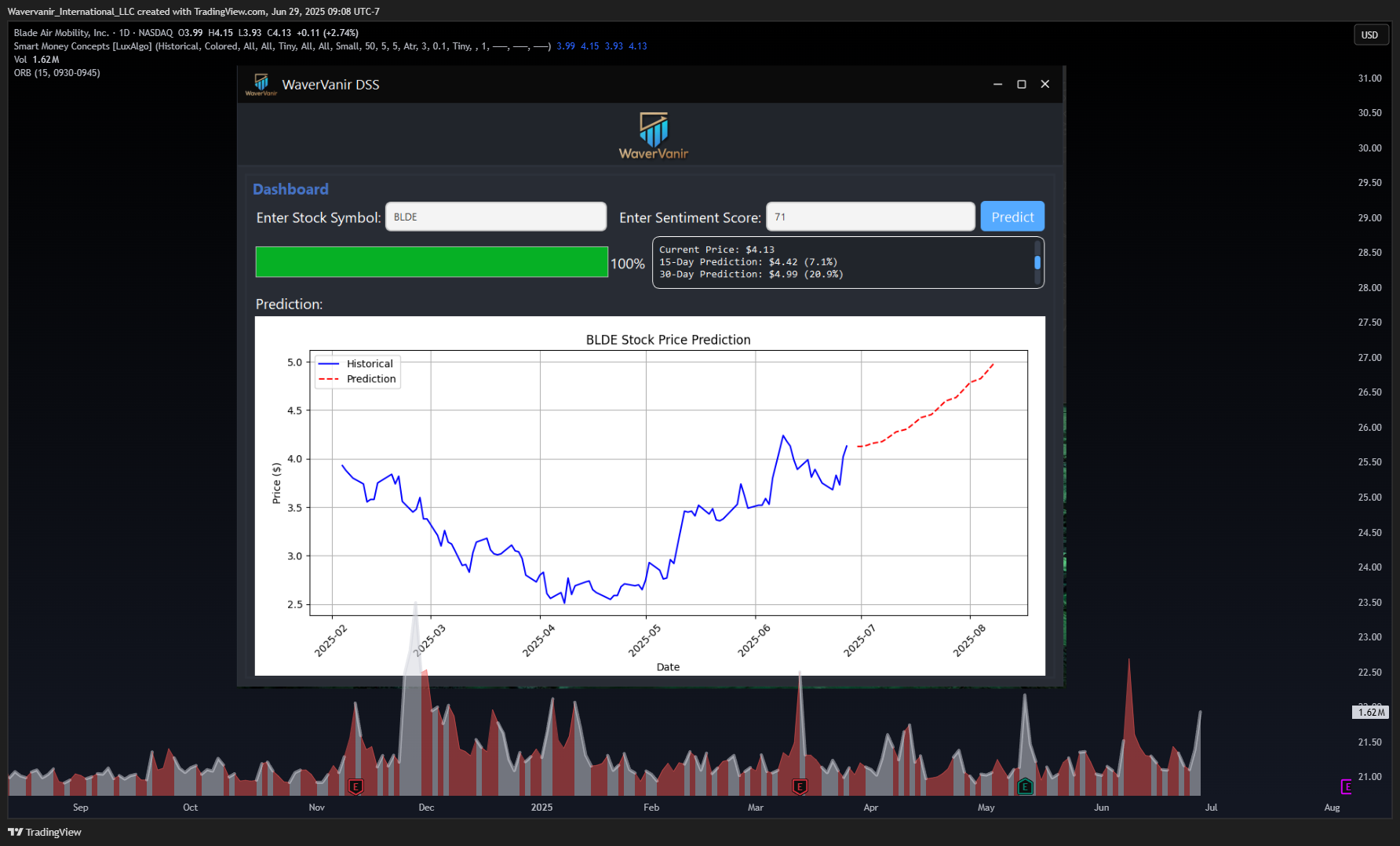Screen dimensions: 1400x846
Task: Click the Prediction legend entry in the chart
Action: pos(357,378)
